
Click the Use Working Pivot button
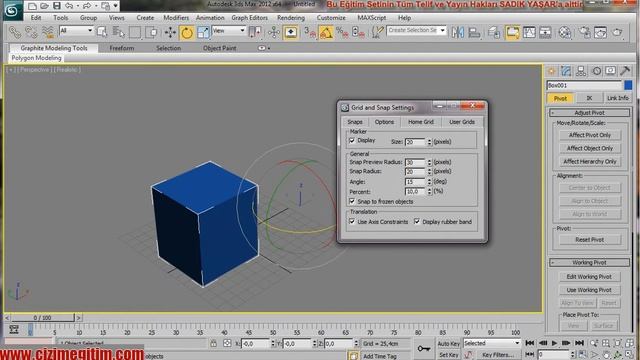coord(589,290)
